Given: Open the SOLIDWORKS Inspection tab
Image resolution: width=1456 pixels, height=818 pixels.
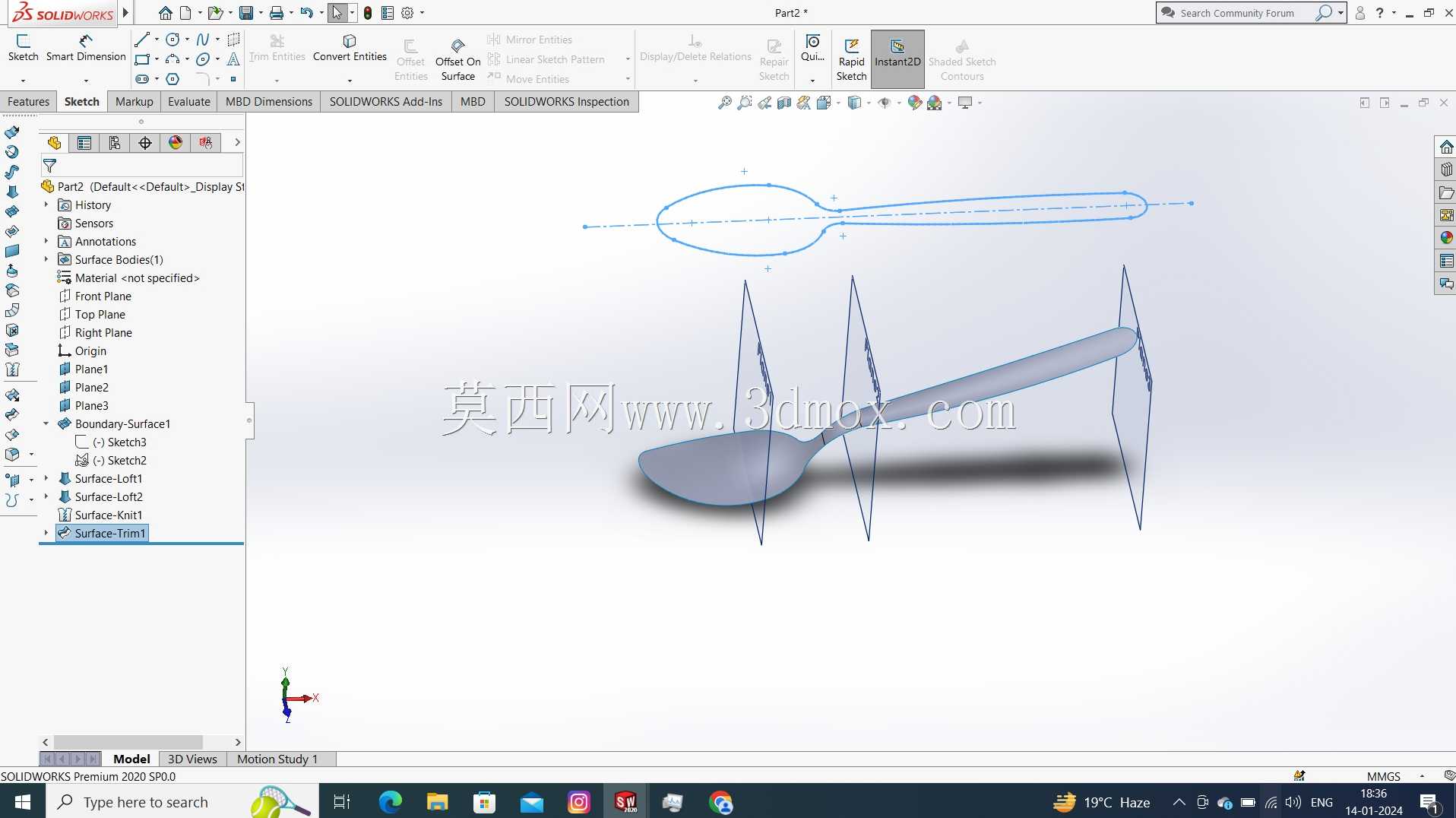Looking at the screenshot, I should [x=567, y=102].
